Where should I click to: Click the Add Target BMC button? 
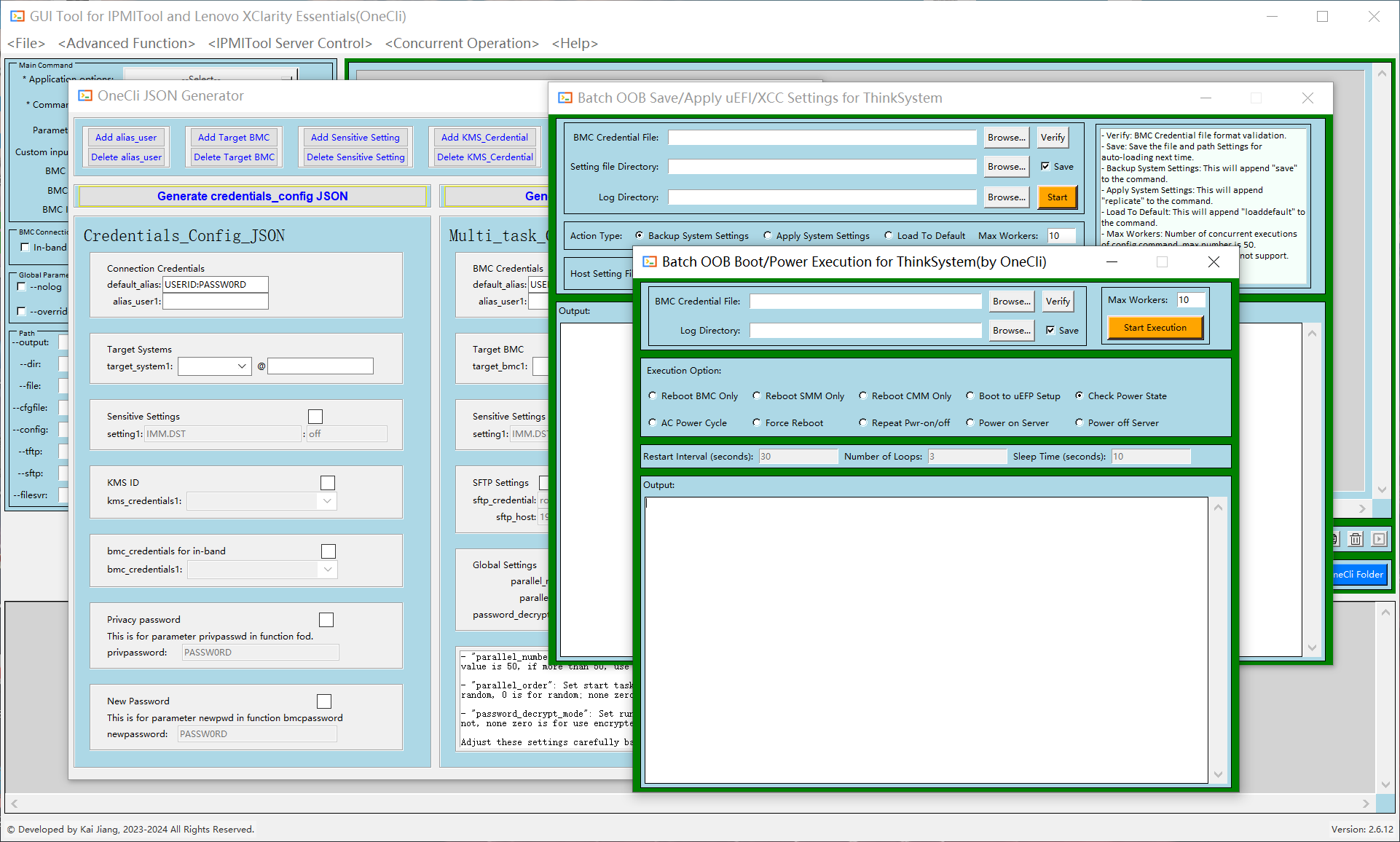234,138
